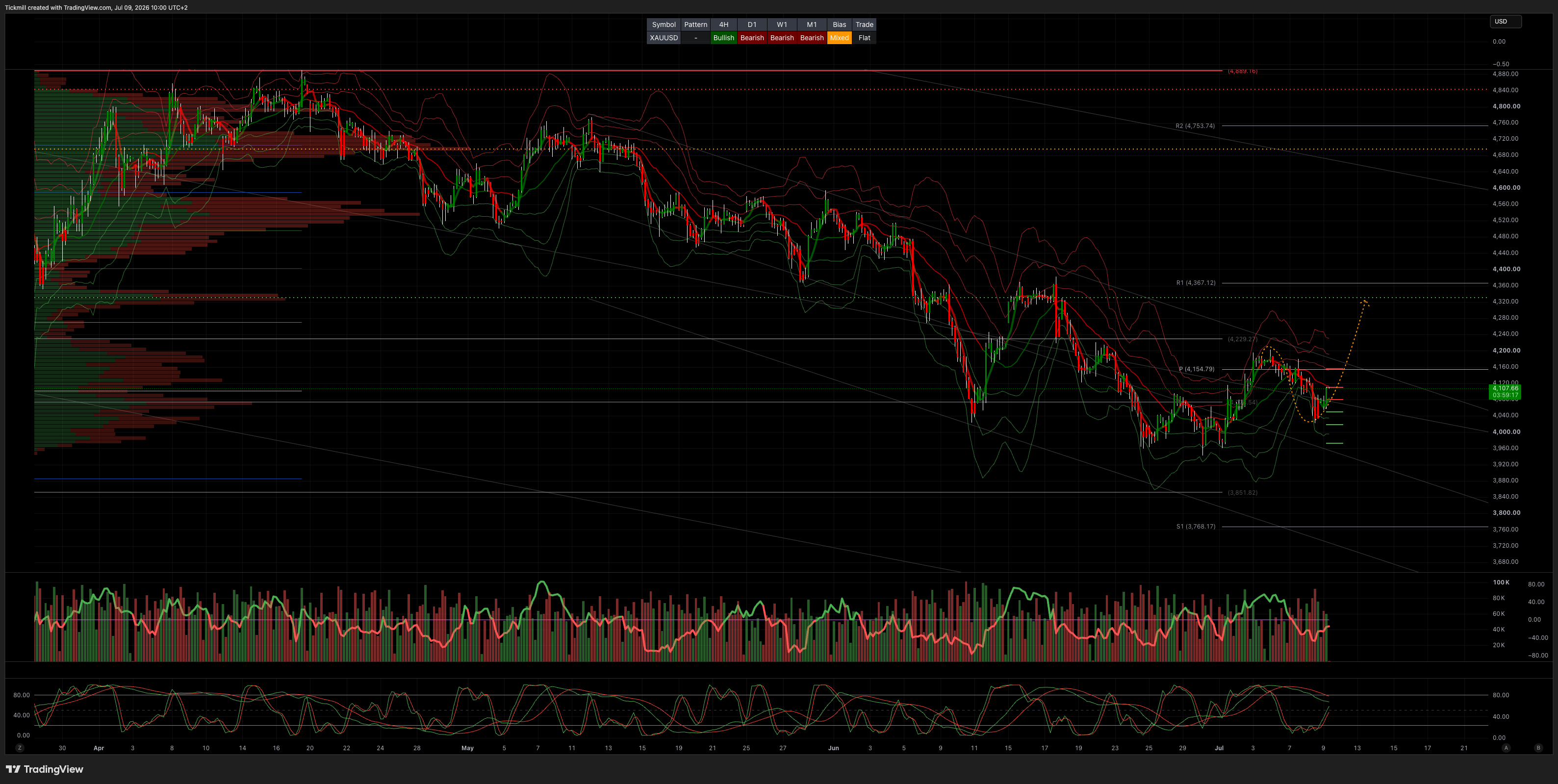Image resolution: width=1558 pixels, height=784 pixels.
Task: Click the Z timezone button on time axis
Action: pos(20,748)
